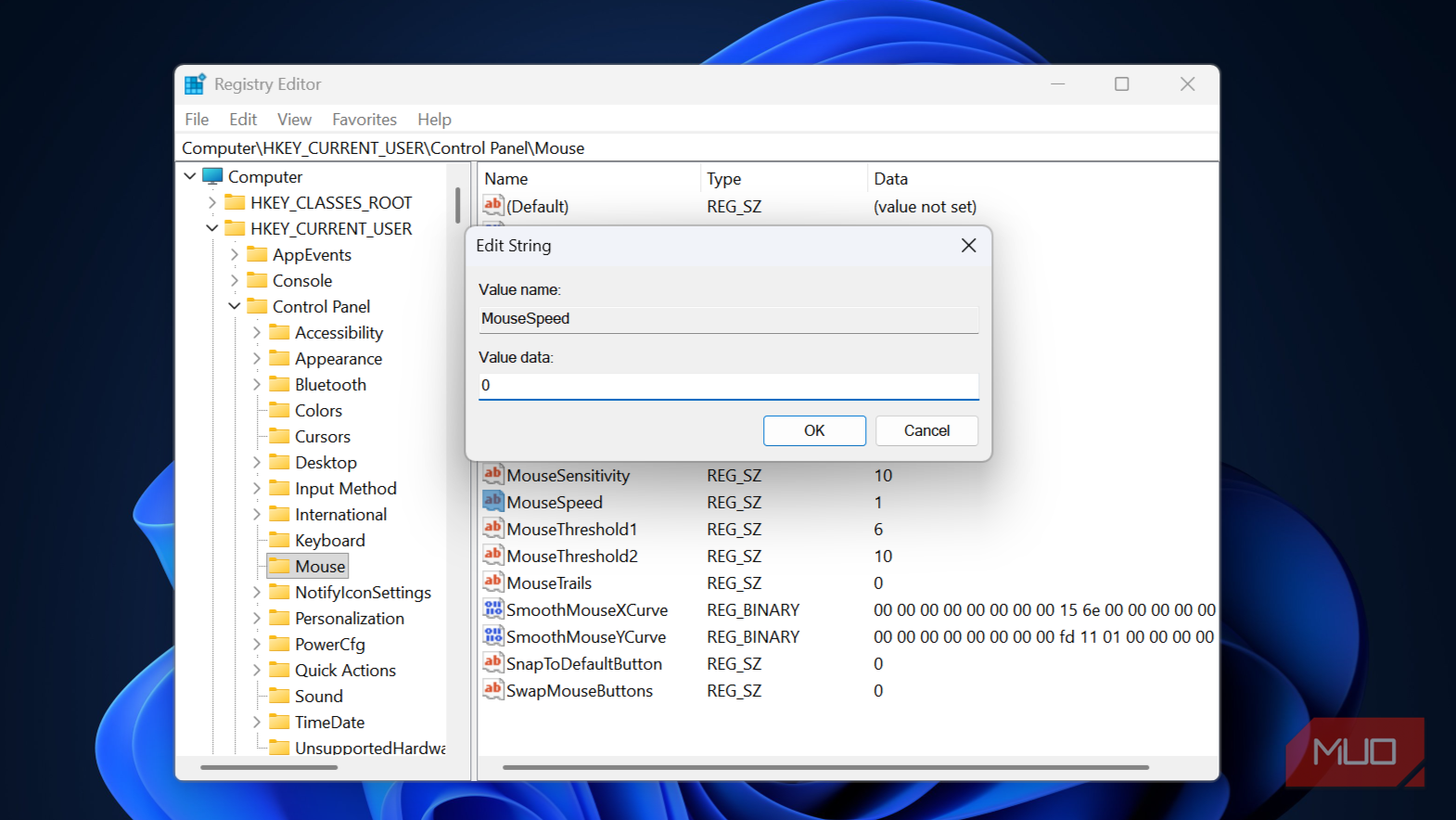
Task: Select the SwapMouseButtons value name
Action: (x=580, y=690)
